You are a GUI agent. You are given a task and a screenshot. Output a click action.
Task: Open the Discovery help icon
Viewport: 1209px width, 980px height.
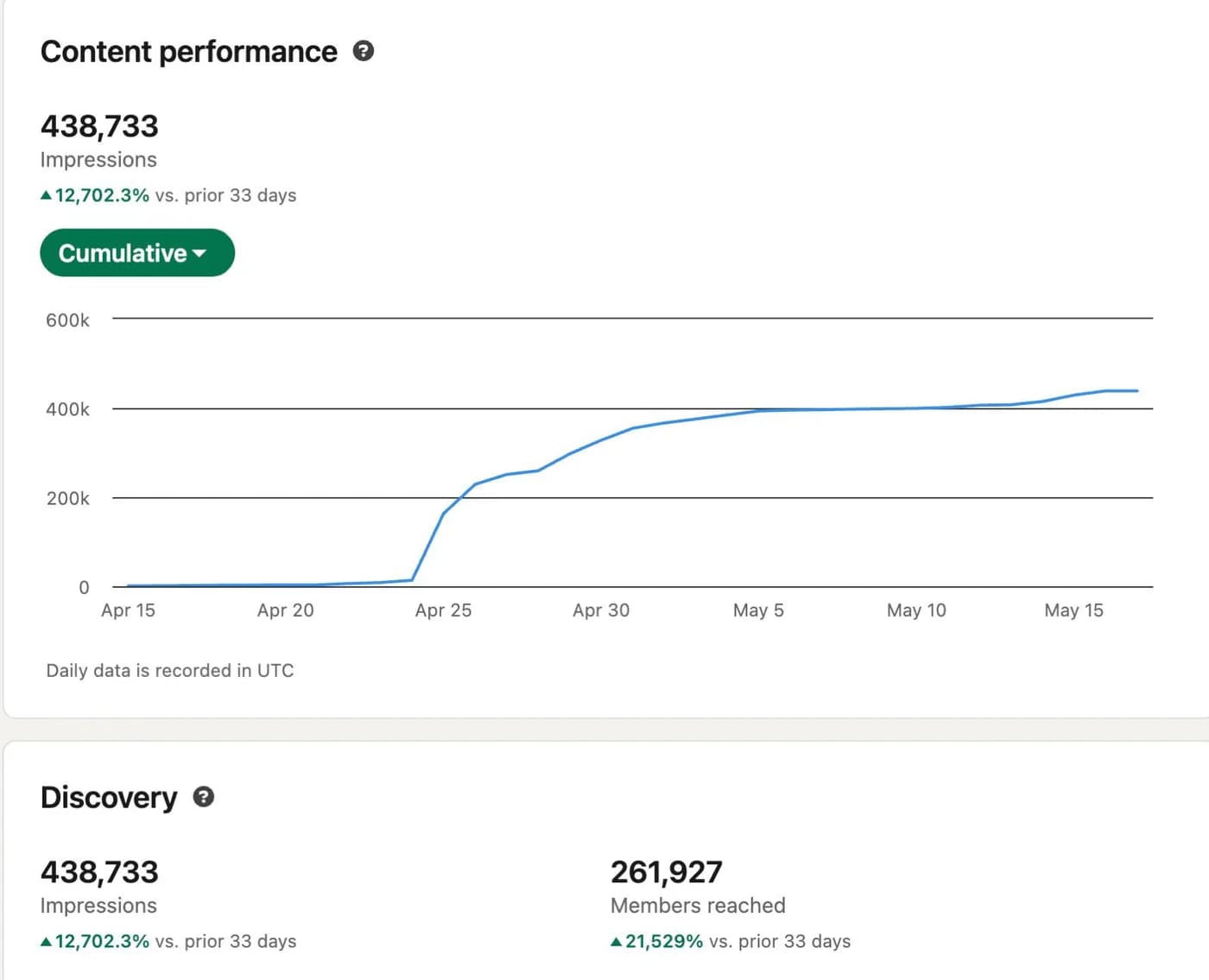[x=203, y=797]
